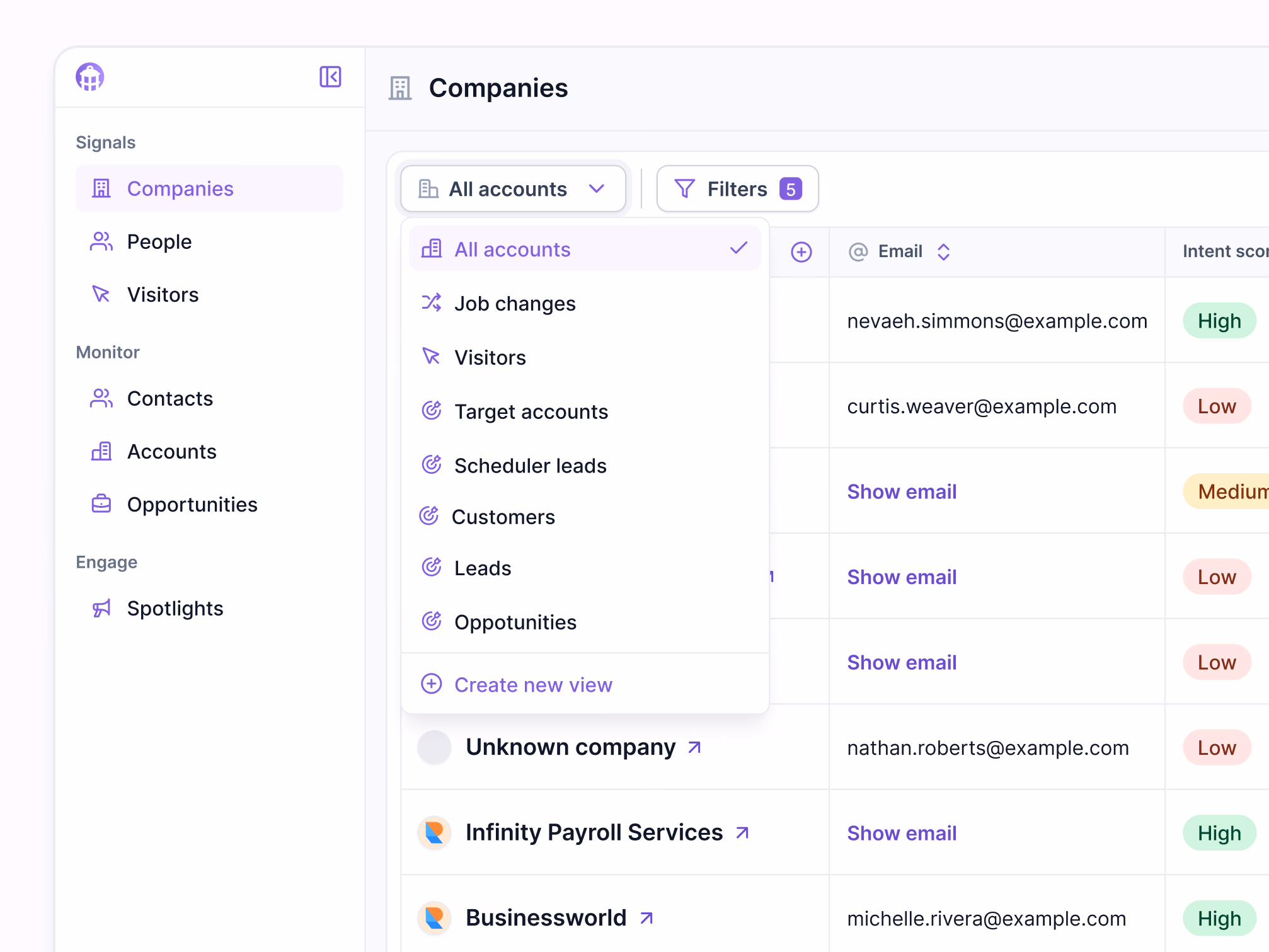
Task: Click Low intent badge for curtis.weaver
Action: click(1217, 406)
